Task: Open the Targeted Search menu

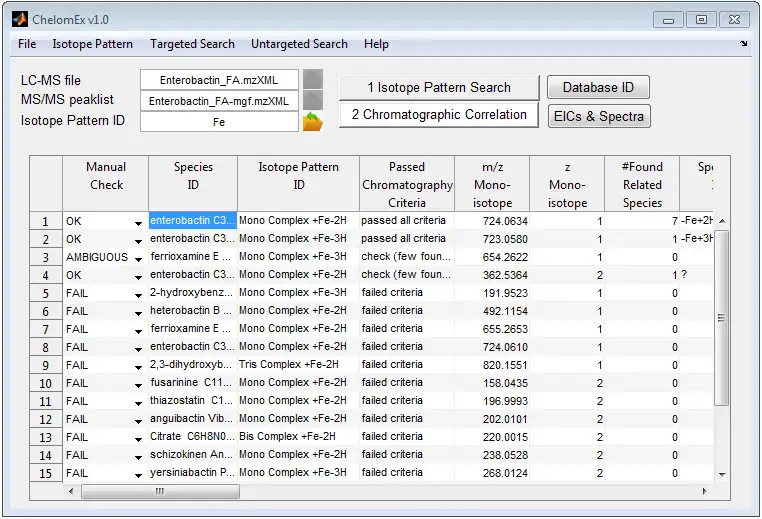Action: click(192, 44)
